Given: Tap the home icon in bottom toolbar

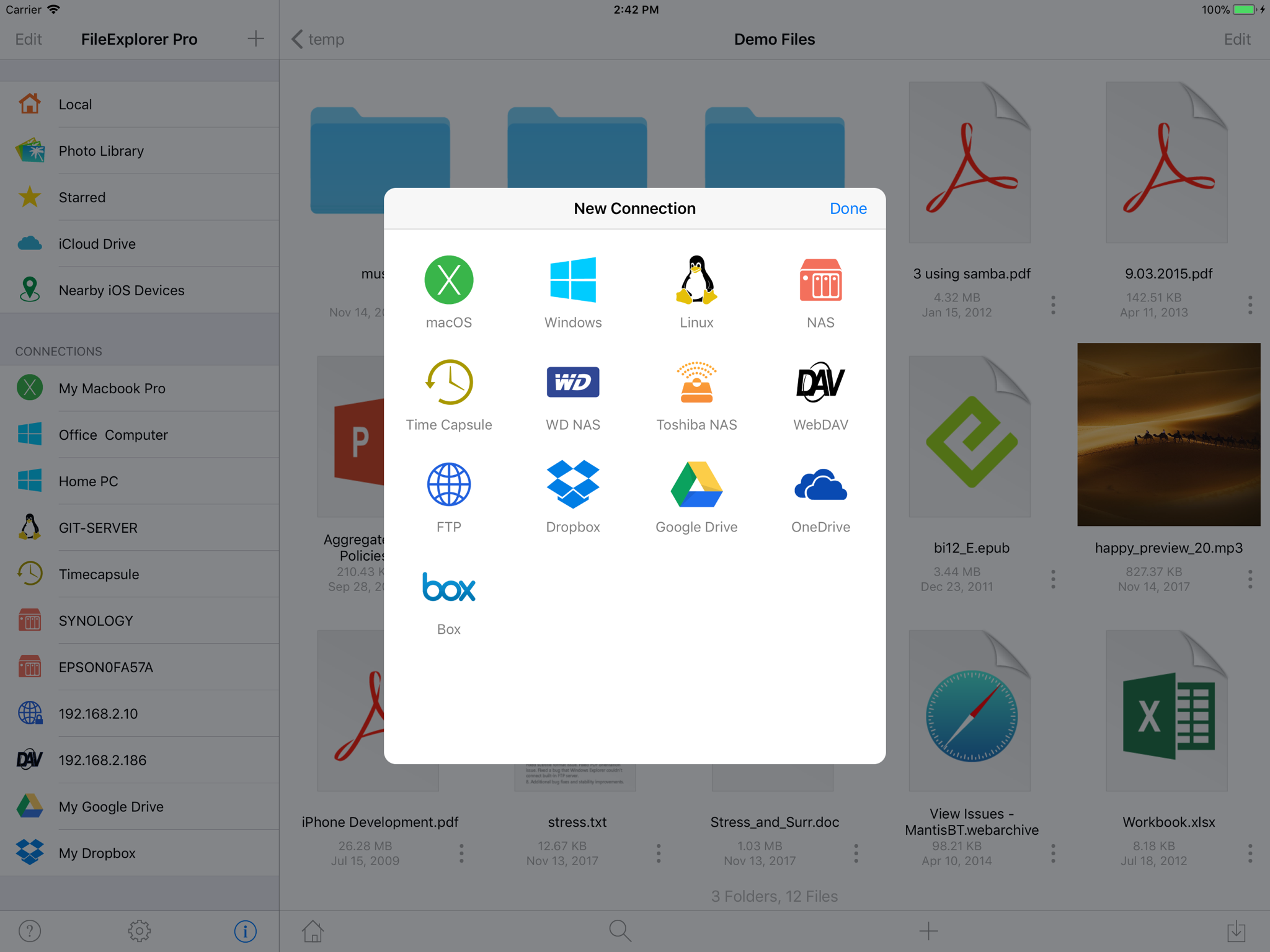Looking at the screenshot, I should (313, 930).
